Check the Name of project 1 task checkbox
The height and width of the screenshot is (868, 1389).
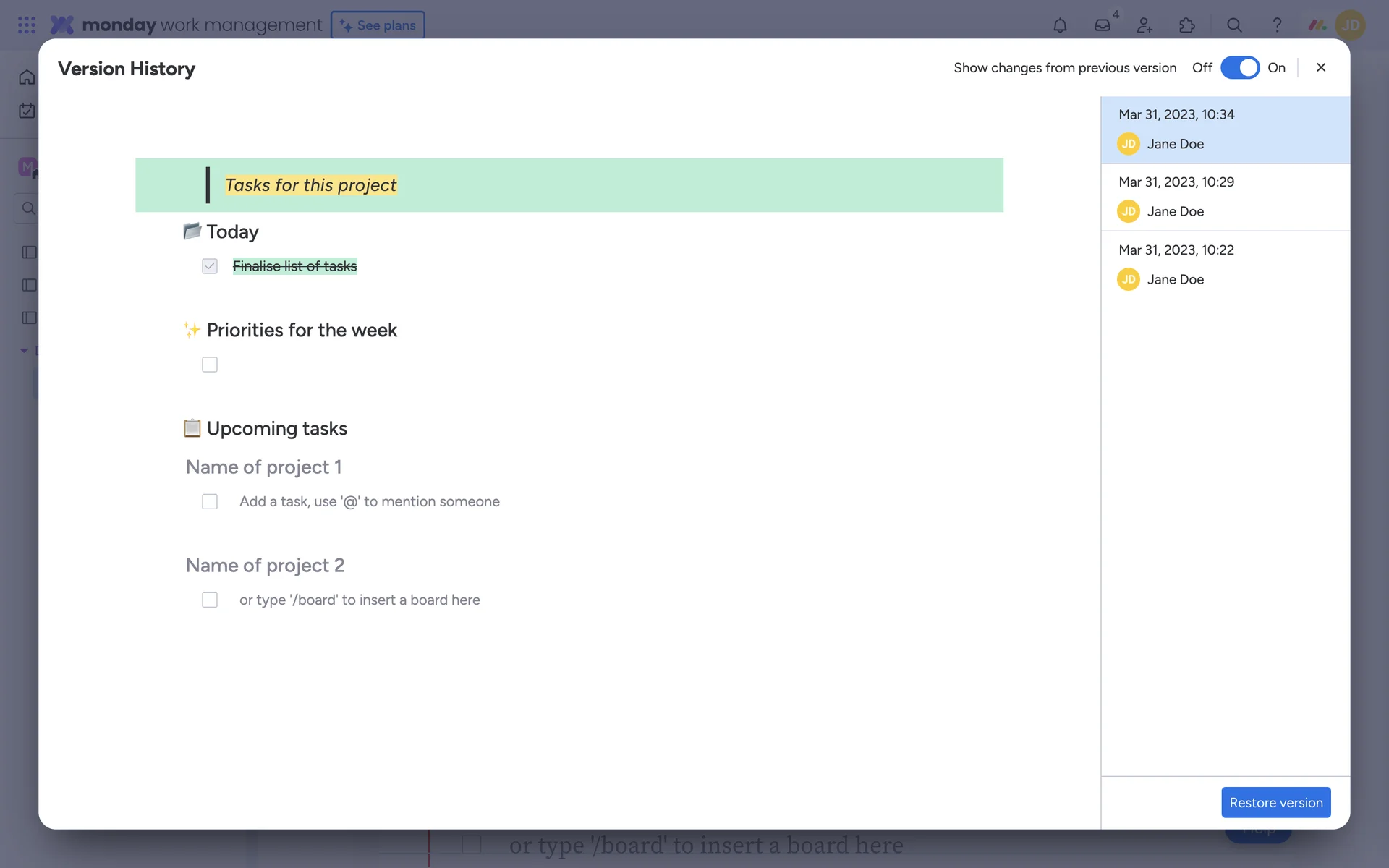pos(210,501)
